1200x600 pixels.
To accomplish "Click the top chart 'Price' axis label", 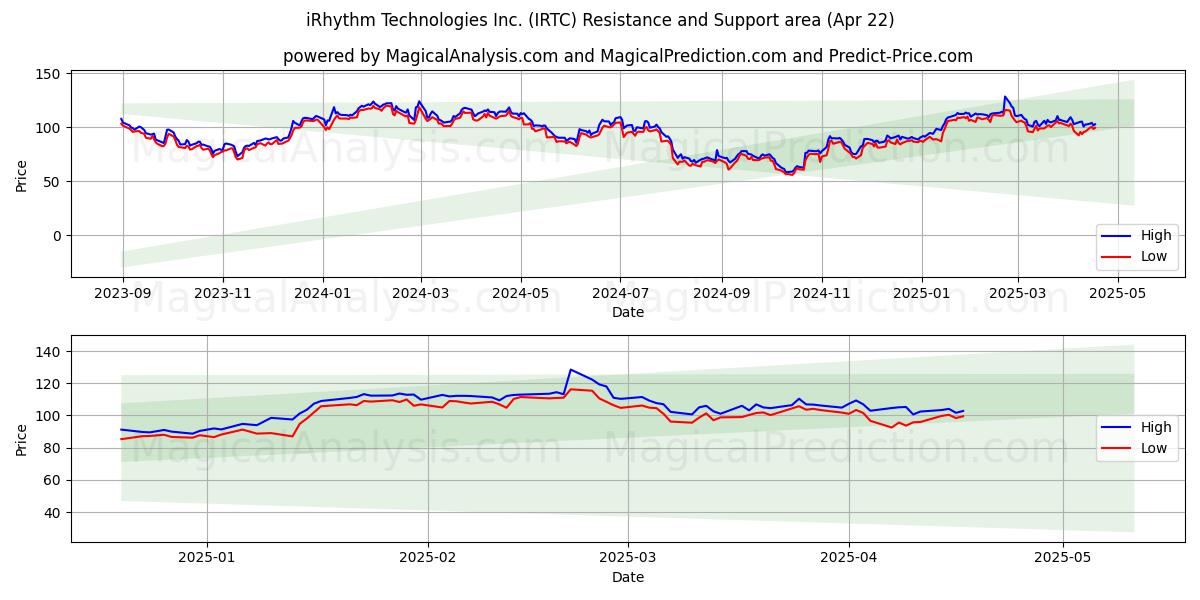I will (x=22, y=174).
